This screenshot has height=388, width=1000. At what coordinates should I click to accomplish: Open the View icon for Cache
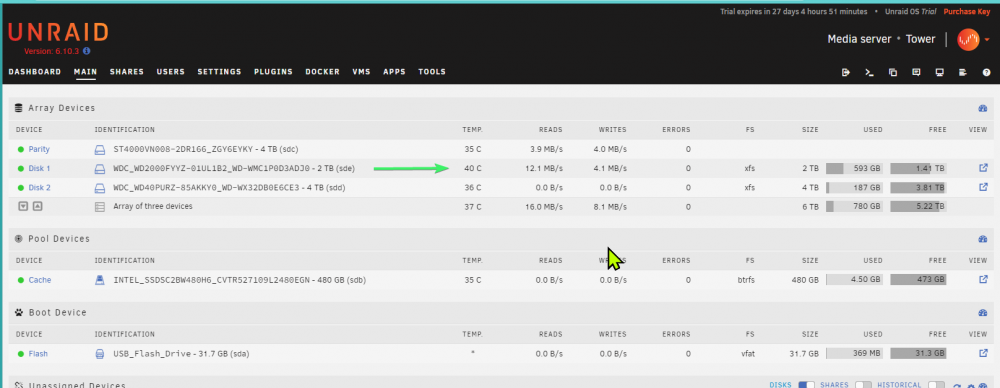click(x=983, y=280)
